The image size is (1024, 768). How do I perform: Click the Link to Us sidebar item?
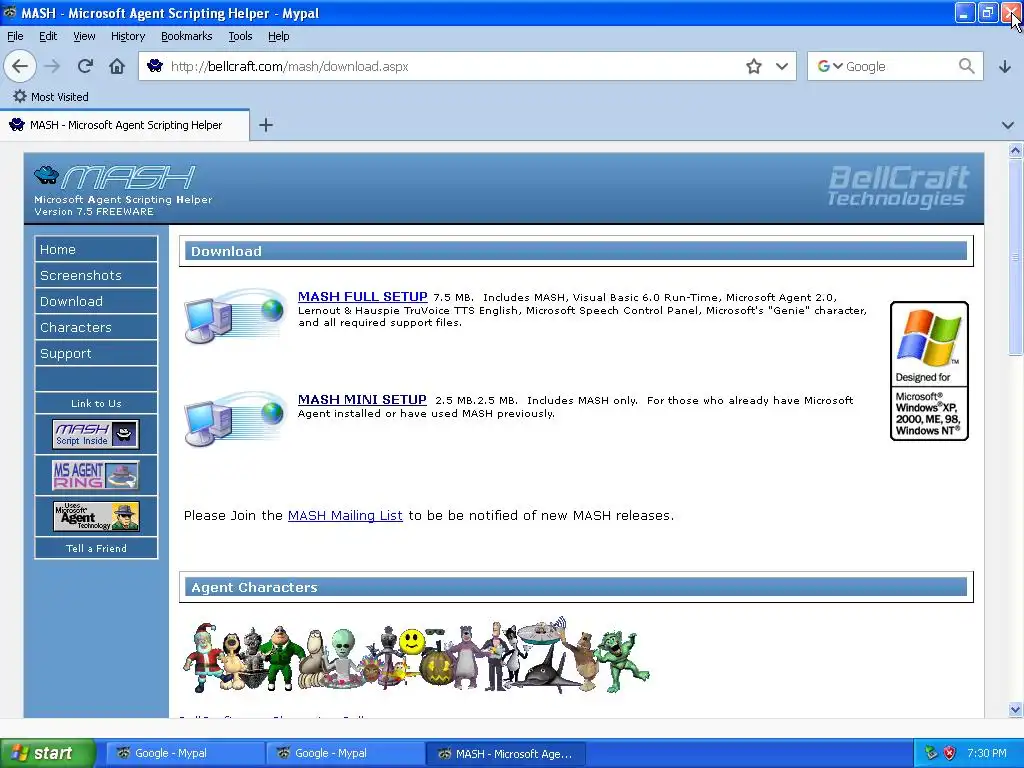[96, 403]
